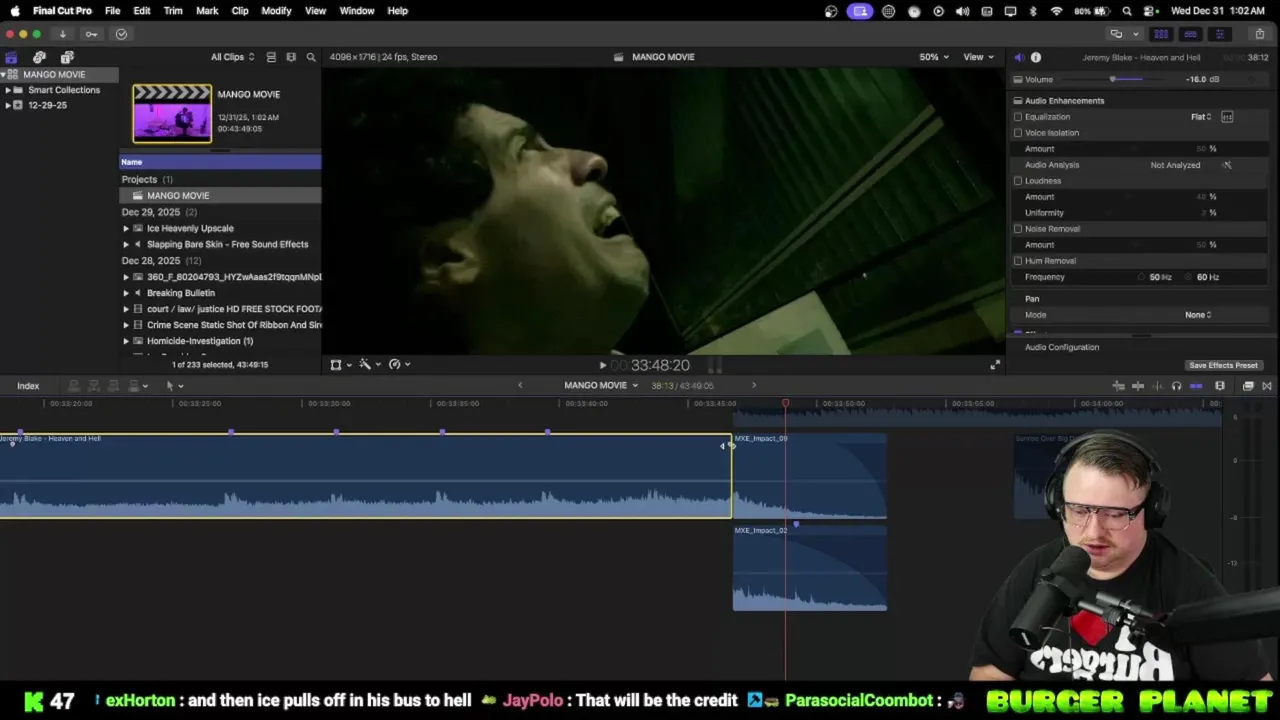Open the Effects browser icon

pos(1248,386)
